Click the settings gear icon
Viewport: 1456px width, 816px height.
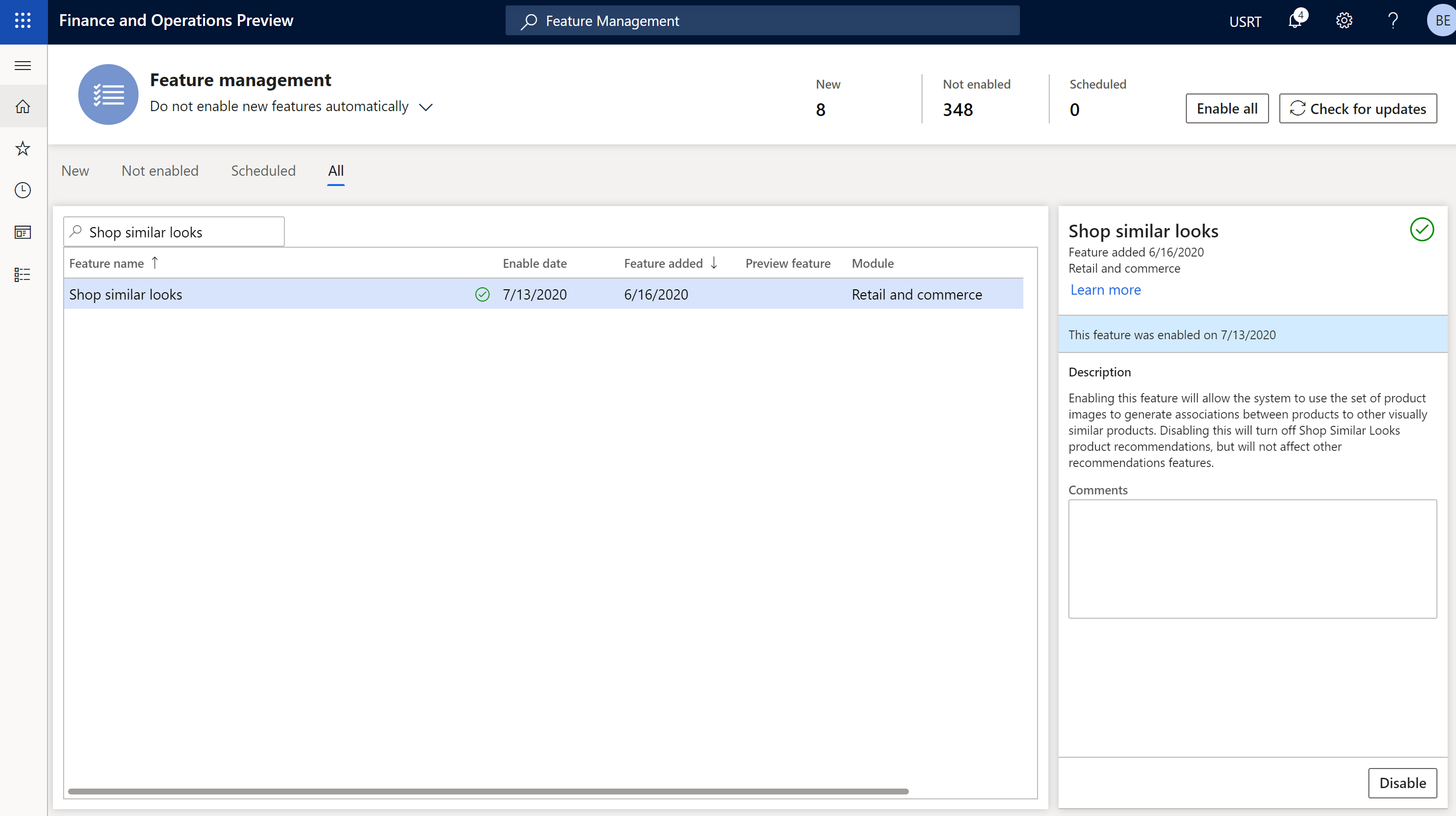pyautogui.click(x=1345, y=20)
